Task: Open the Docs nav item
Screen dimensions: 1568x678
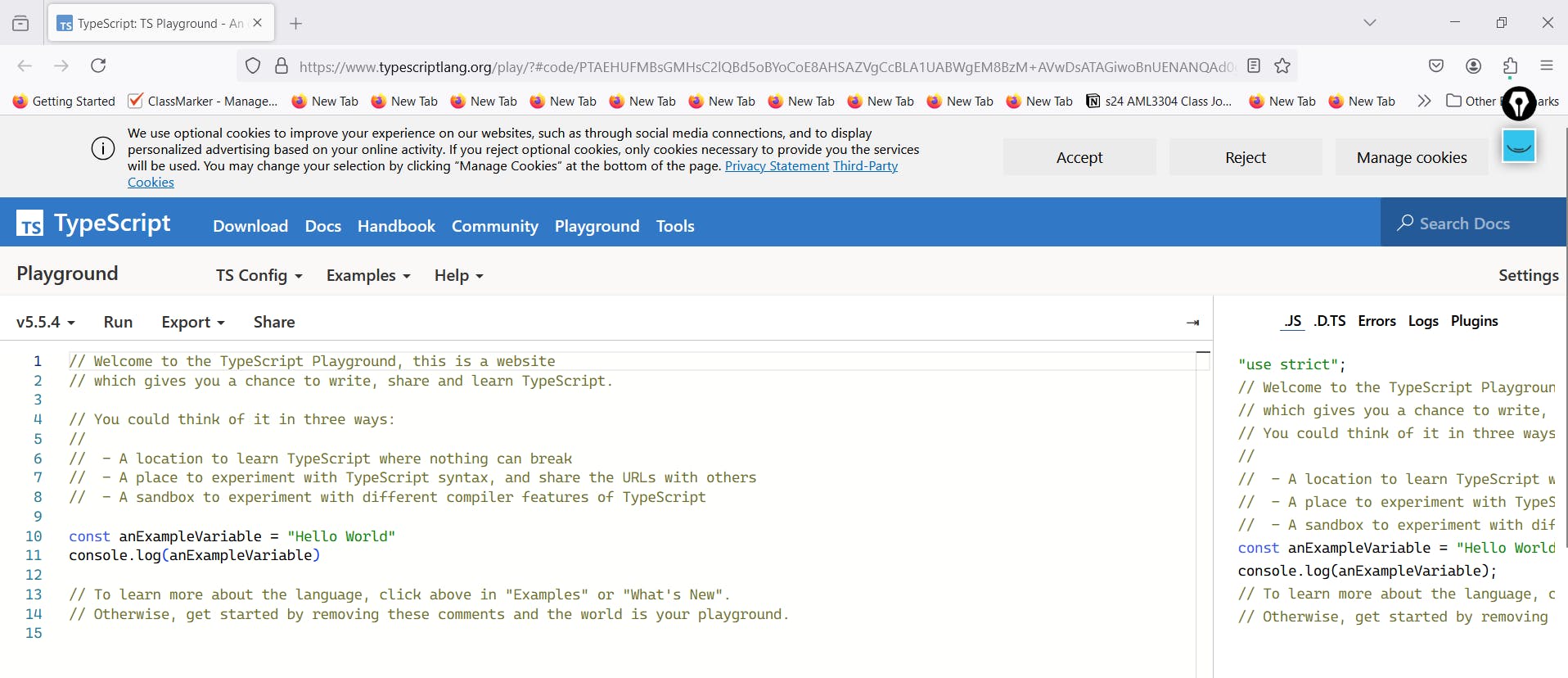Action: tap(323, 226)
